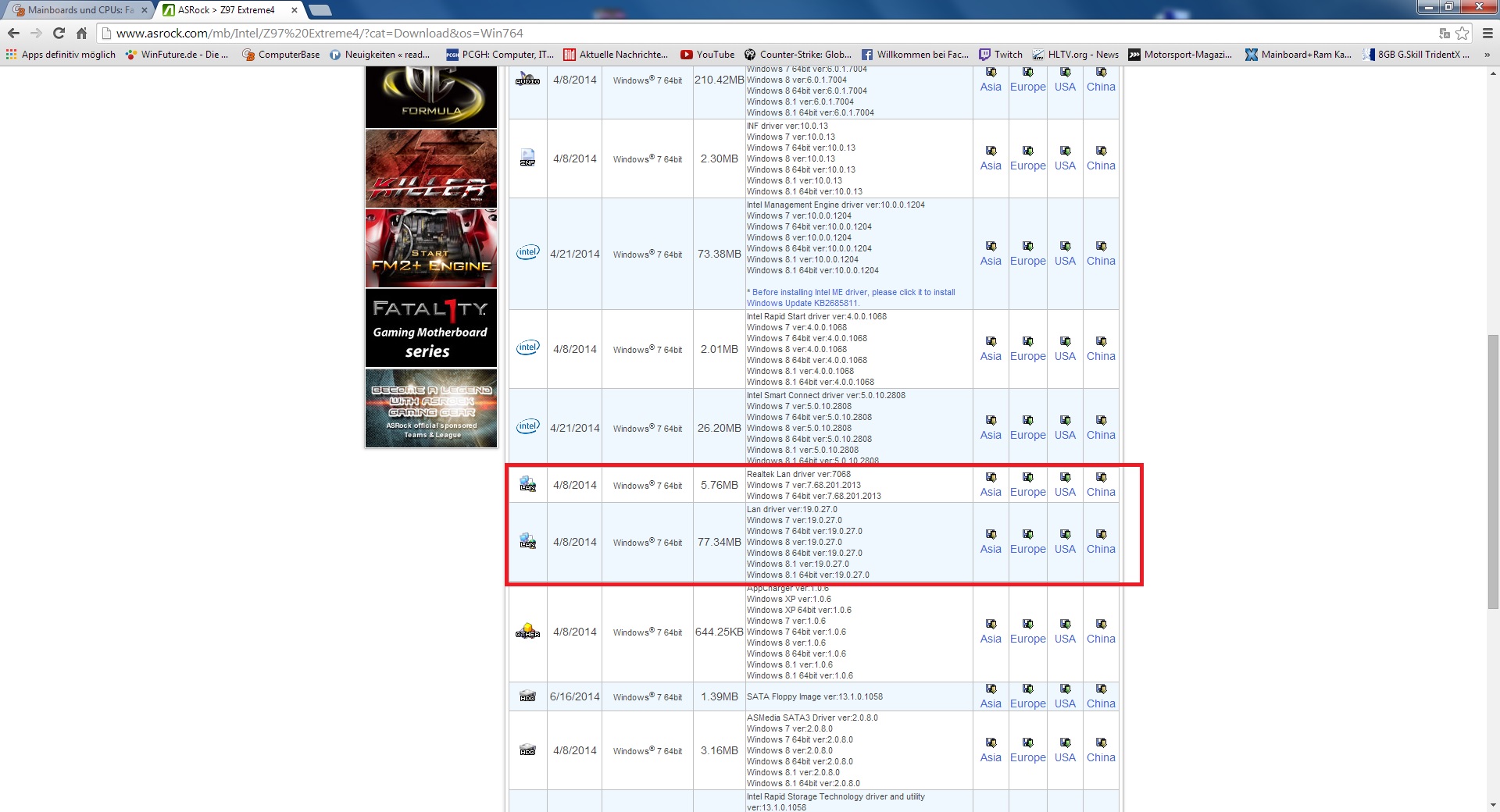Open the HLTV.org - News bookmark

pyautogui.click(x=1075, y=55)
